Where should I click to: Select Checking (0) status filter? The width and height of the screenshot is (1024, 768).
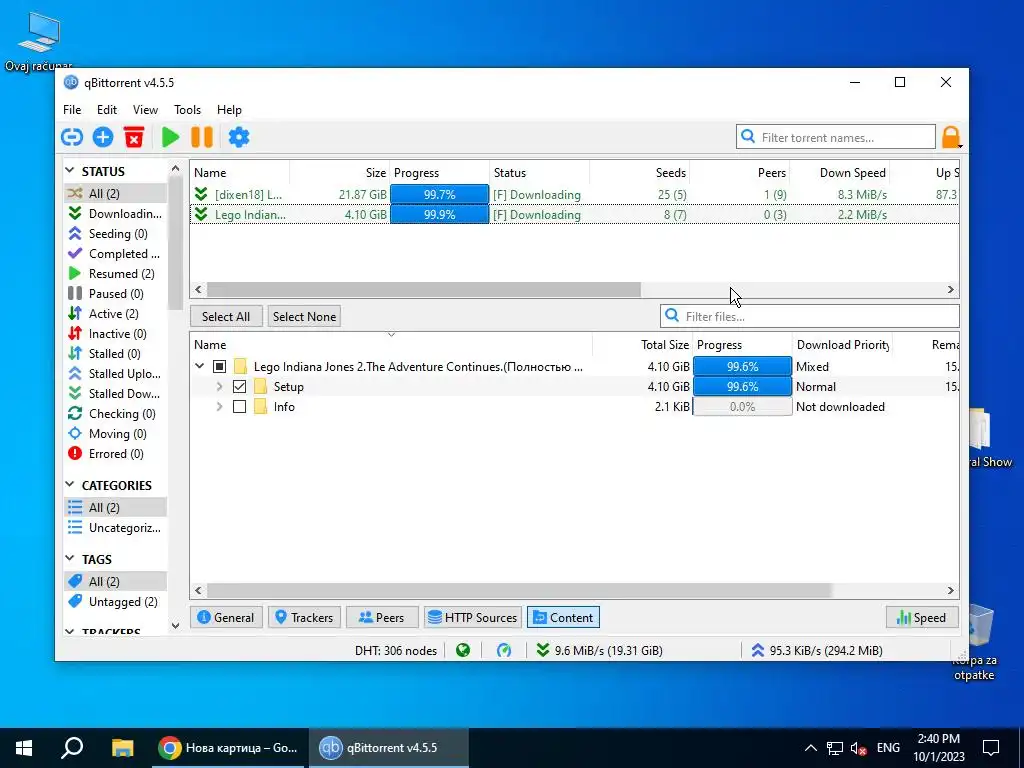point(115,414)
